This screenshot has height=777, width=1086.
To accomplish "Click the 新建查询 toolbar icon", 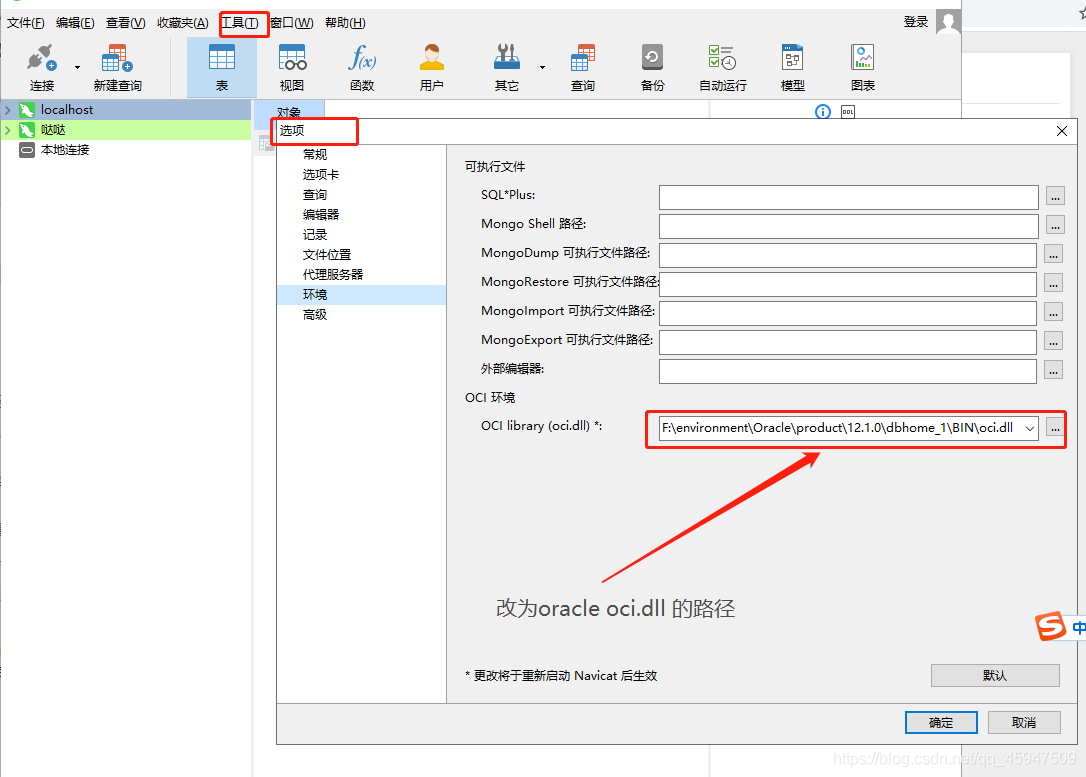I will click(x=117, y=67).
